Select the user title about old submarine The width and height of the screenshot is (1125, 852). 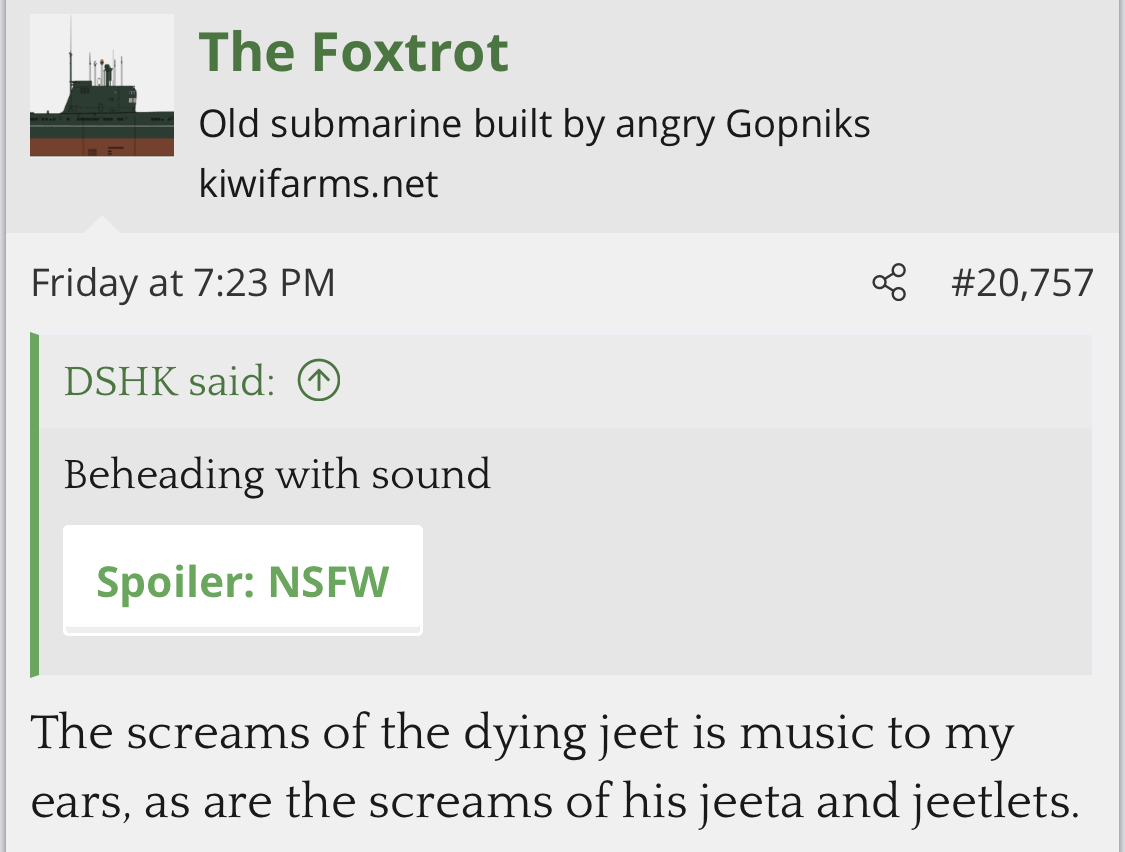[x=535, y=124]
